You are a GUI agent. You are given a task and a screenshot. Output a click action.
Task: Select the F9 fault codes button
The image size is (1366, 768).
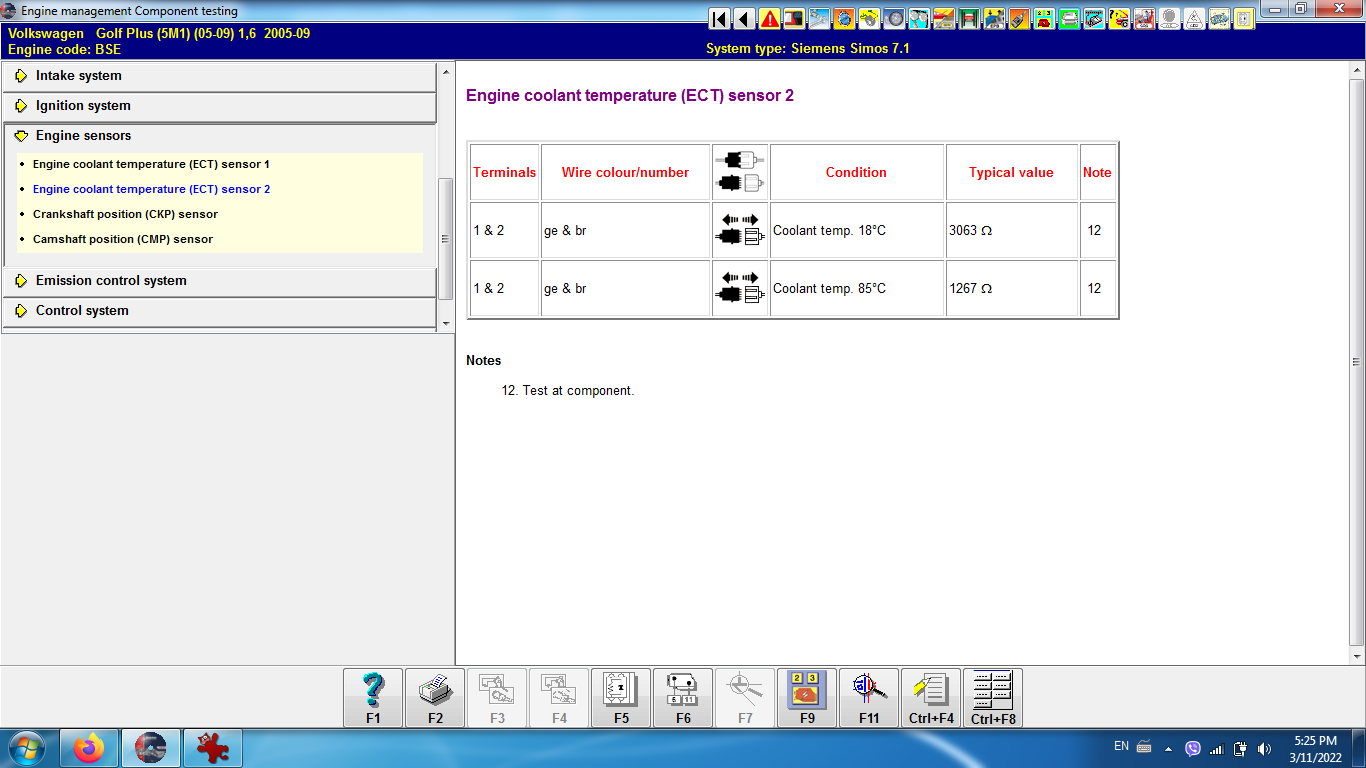click(806, 697)
